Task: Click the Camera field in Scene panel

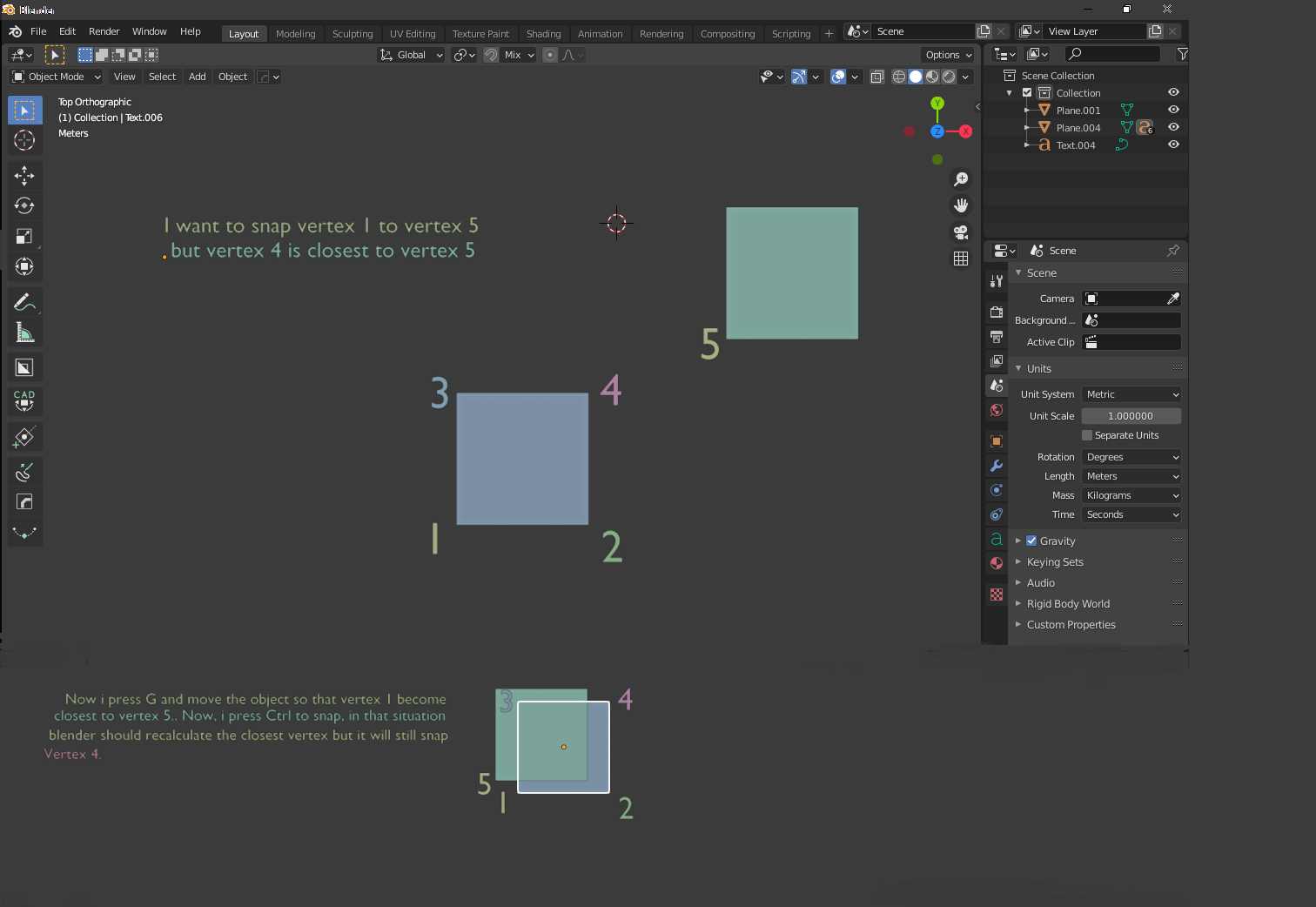Action: 1131,299
